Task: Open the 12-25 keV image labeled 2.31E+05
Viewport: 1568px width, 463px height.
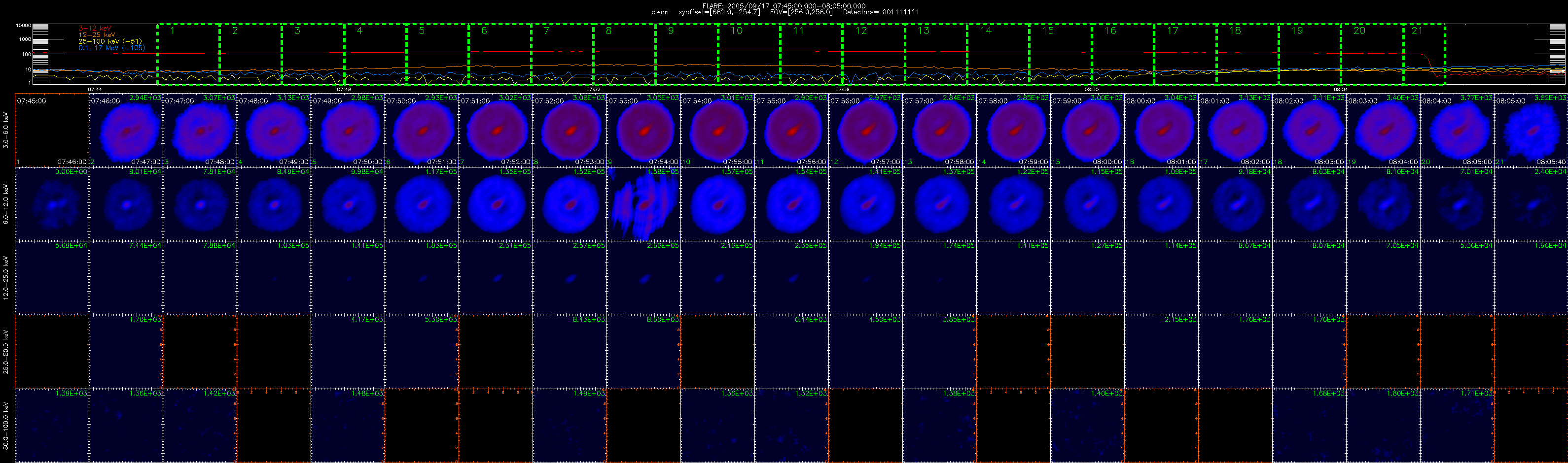Action: point(496,277)
